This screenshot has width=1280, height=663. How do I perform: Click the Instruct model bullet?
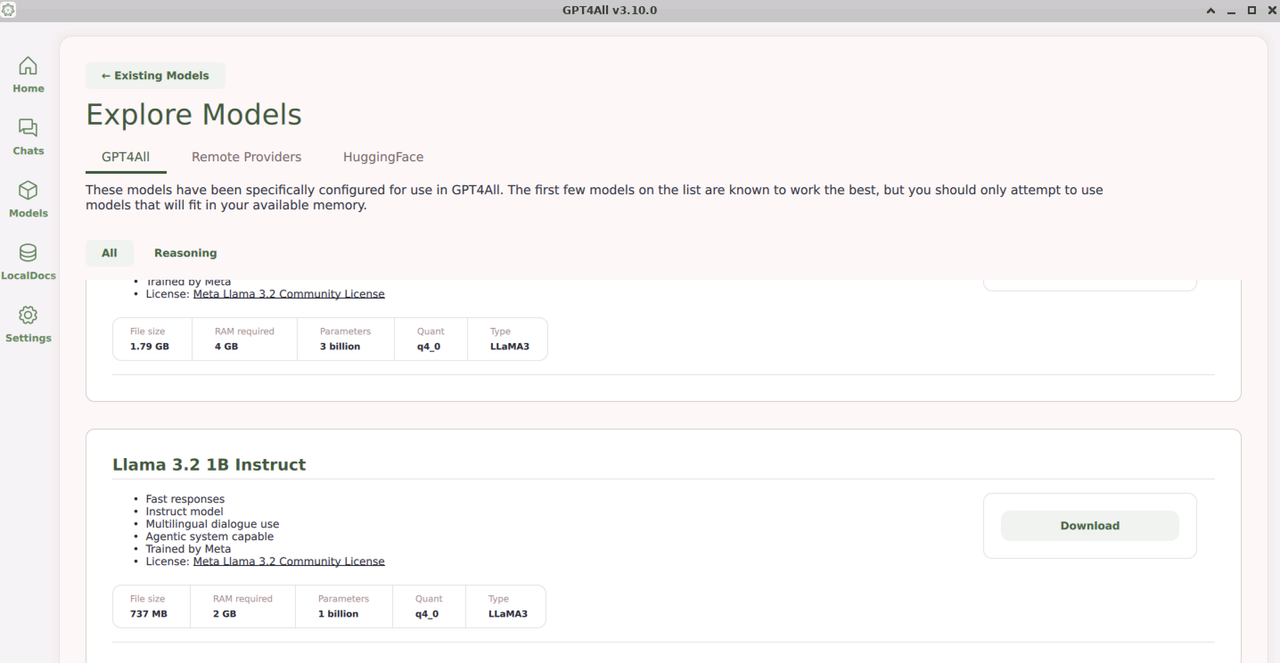(184, 512)
